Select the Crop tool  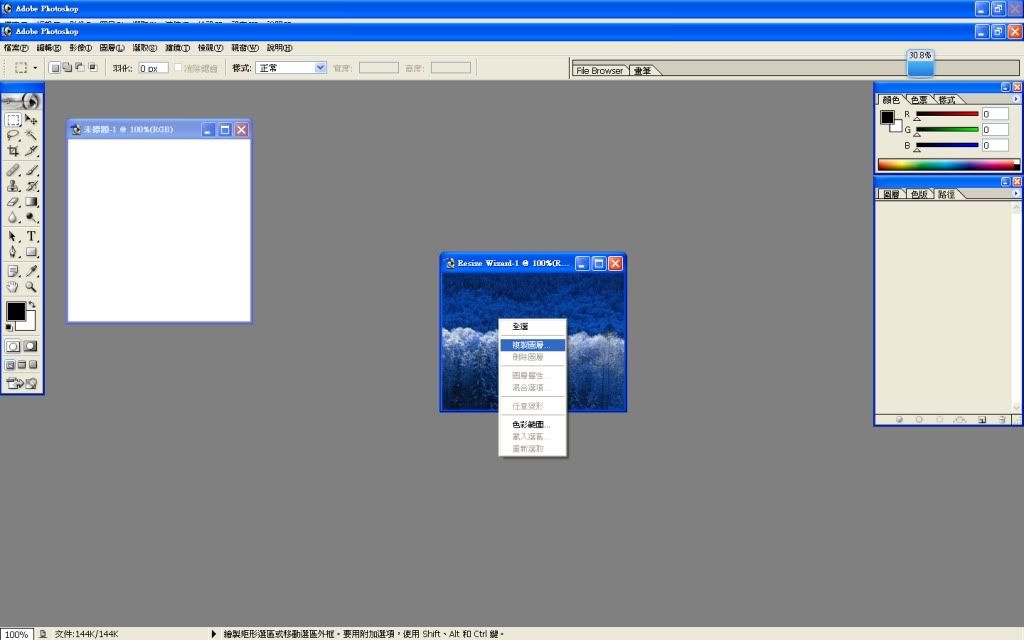coord(13,151)
